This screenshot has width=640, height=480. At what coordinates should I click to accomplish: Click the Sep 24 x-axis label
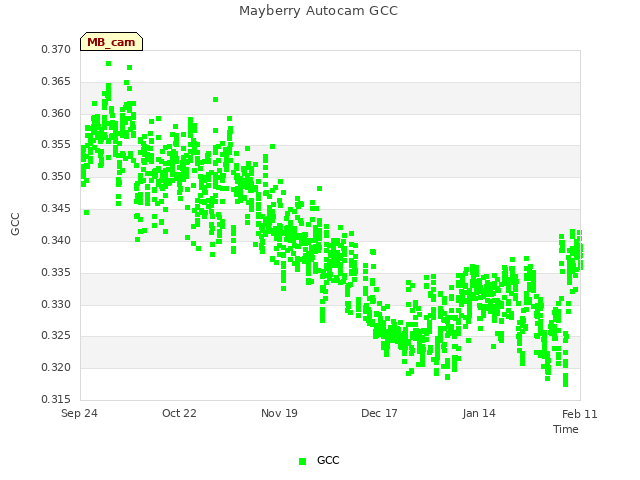[x=79, y=413]
